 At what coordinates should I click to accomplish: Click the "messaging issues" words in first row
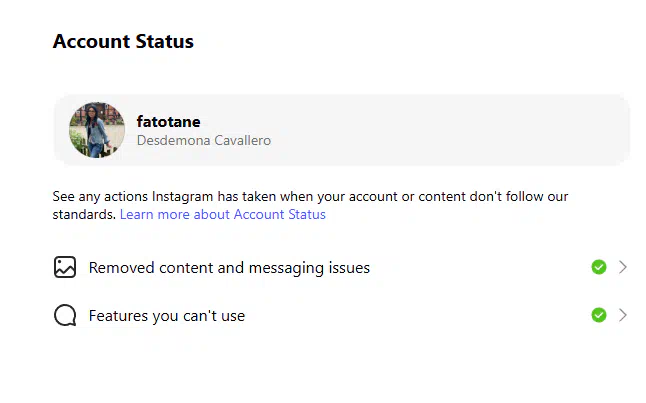click(x=309, y=268)
